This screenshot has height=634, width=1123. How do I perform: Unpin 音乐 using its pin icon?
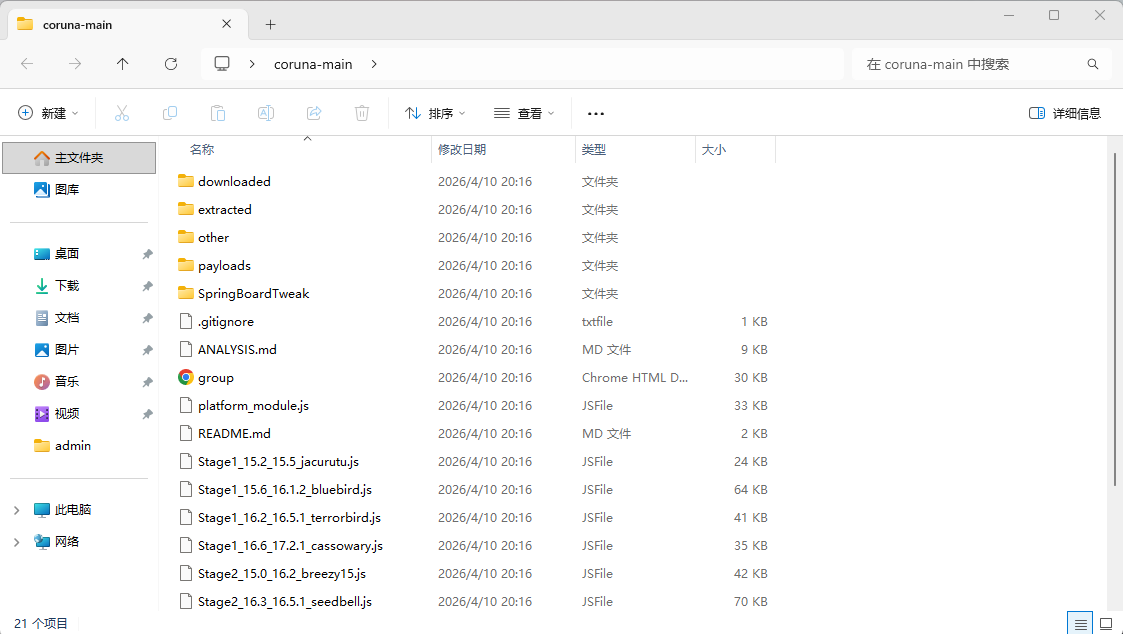coord(147,383)
